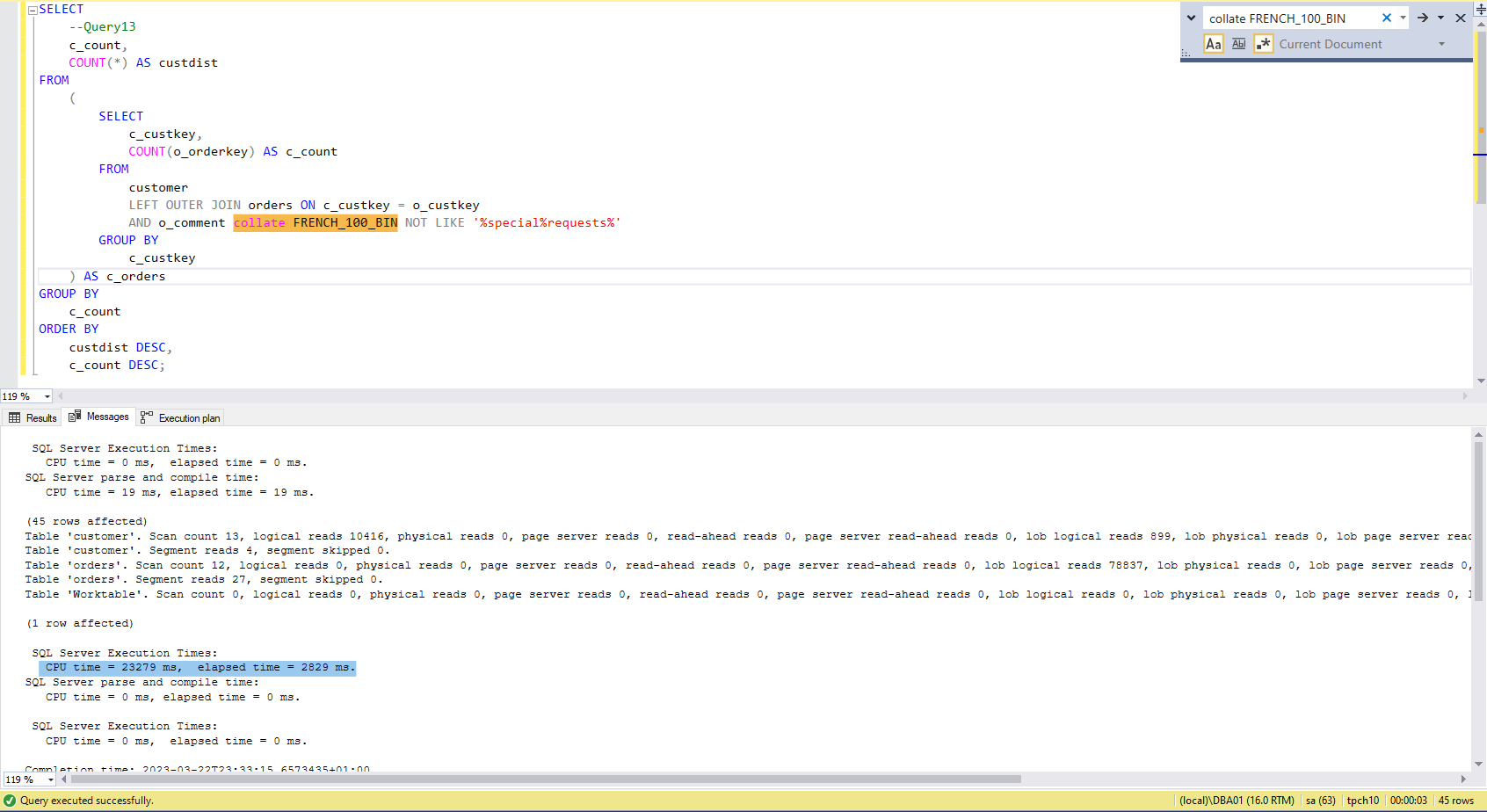Toggle Match case in the find panel
The width and height of the screenshot is (1487, 812).
click(1214, 44)
